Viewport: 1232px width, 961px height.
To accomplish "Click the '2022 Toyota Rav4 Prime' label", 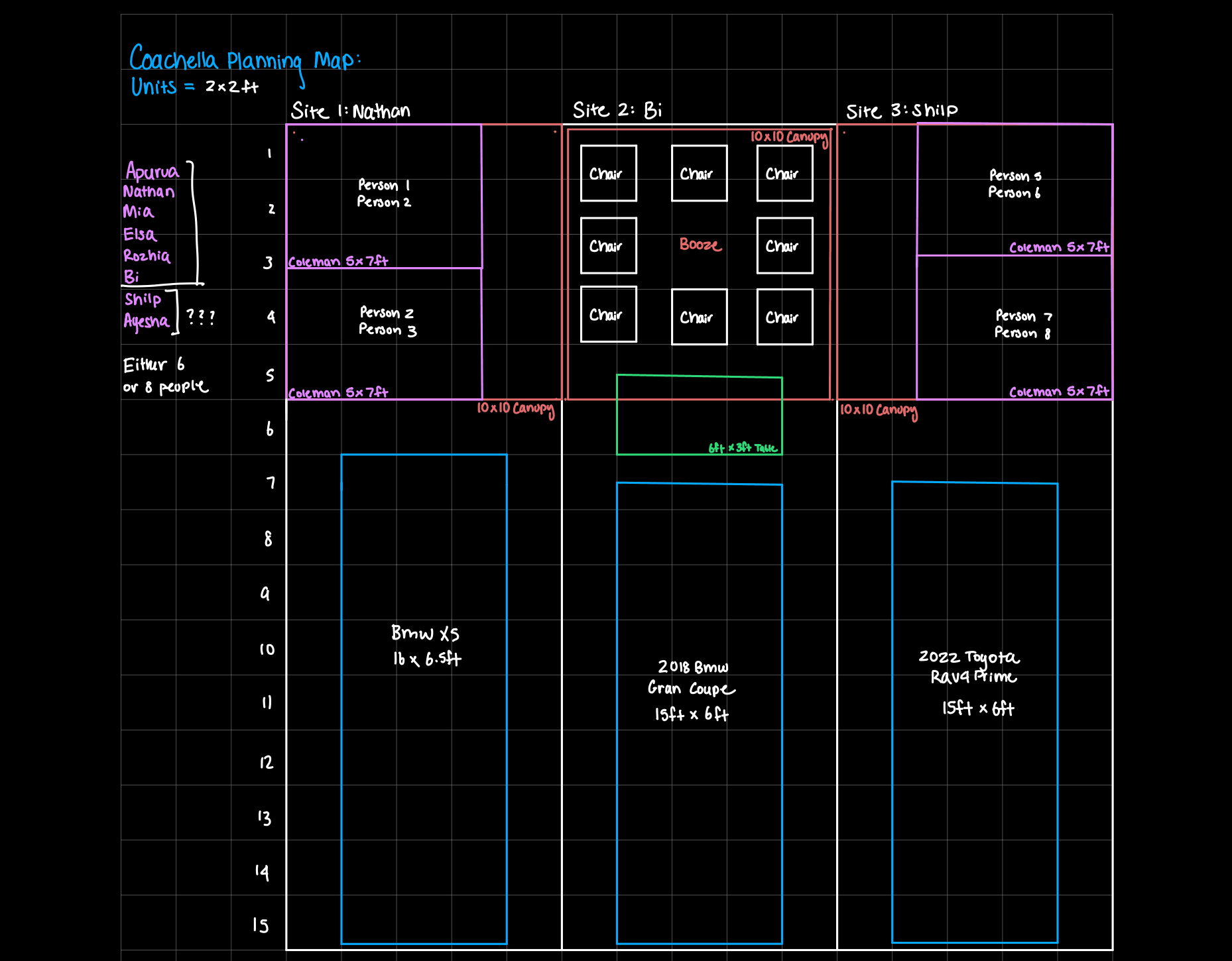I will pyautogui.click(x=969, y=667).
